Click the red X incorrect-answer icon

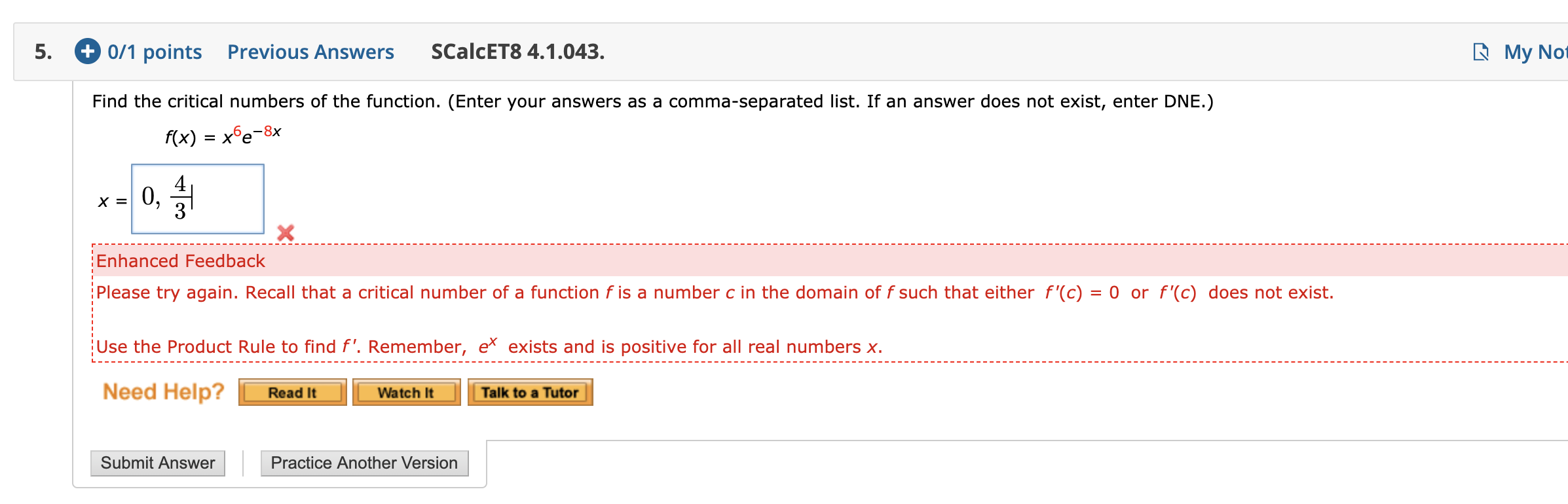pos(286,233)
